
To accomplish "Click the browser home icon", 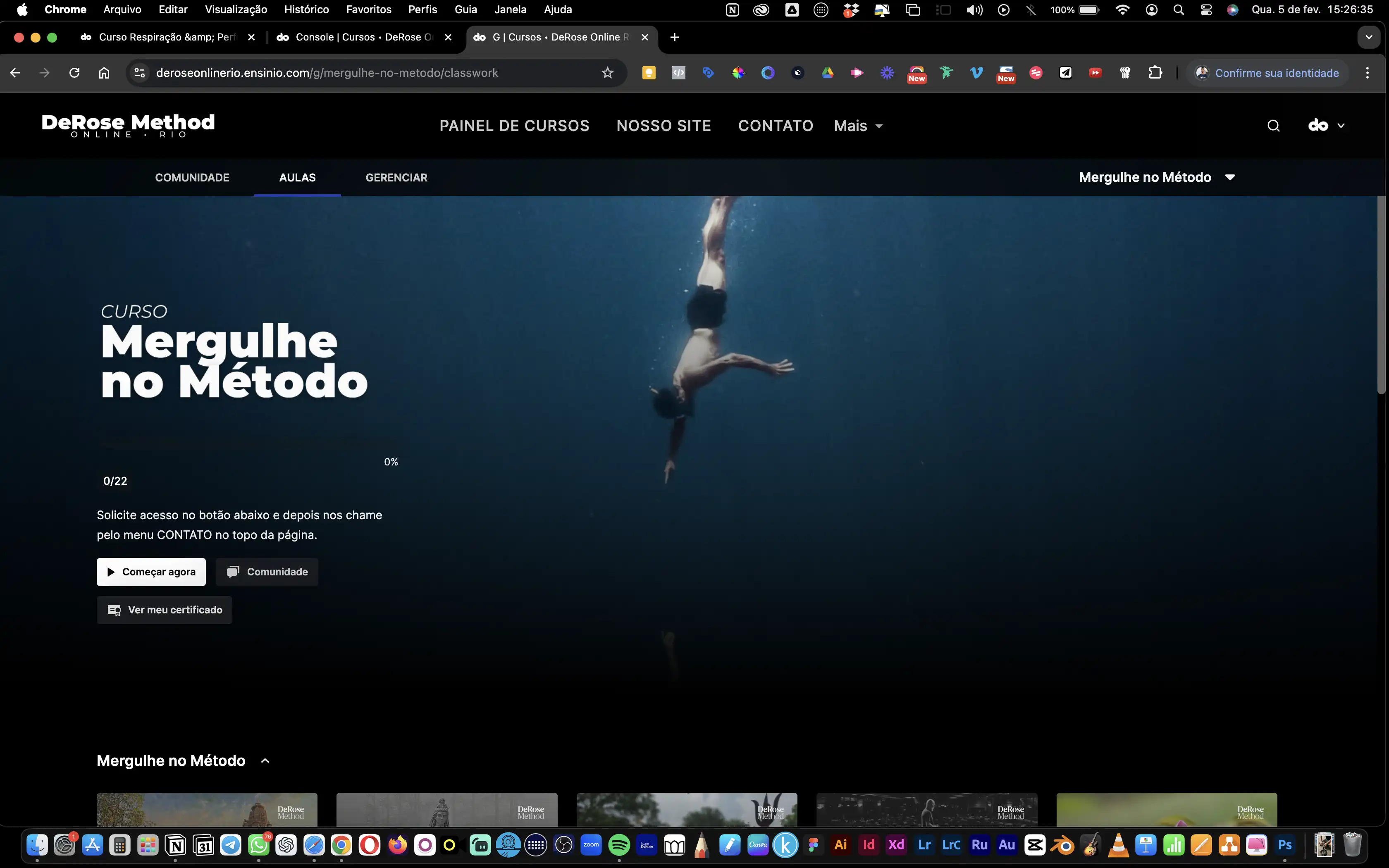I will 104,73.
